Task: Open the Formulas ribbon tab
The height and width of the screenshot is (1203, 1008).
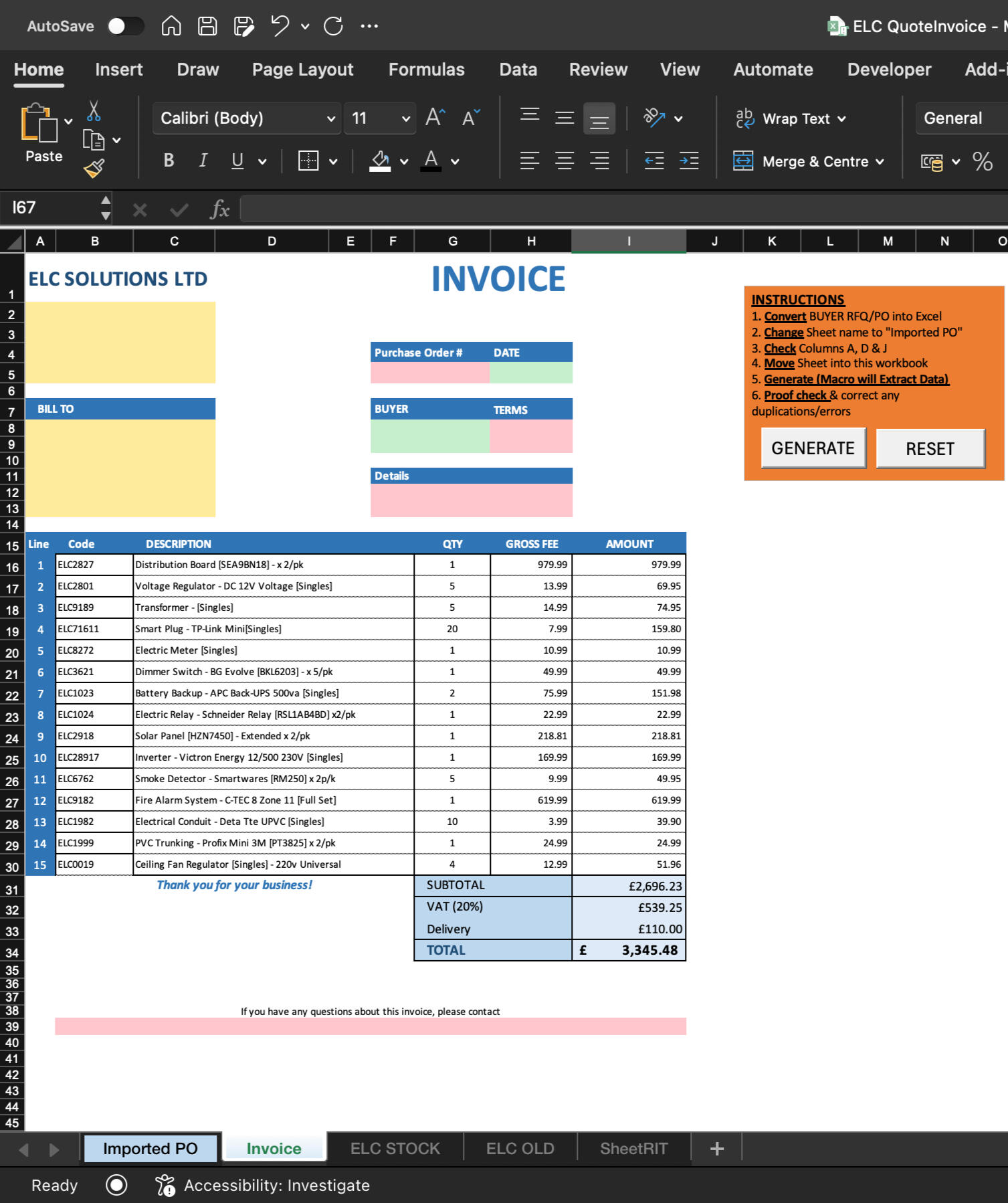Action: click(426, 70)
